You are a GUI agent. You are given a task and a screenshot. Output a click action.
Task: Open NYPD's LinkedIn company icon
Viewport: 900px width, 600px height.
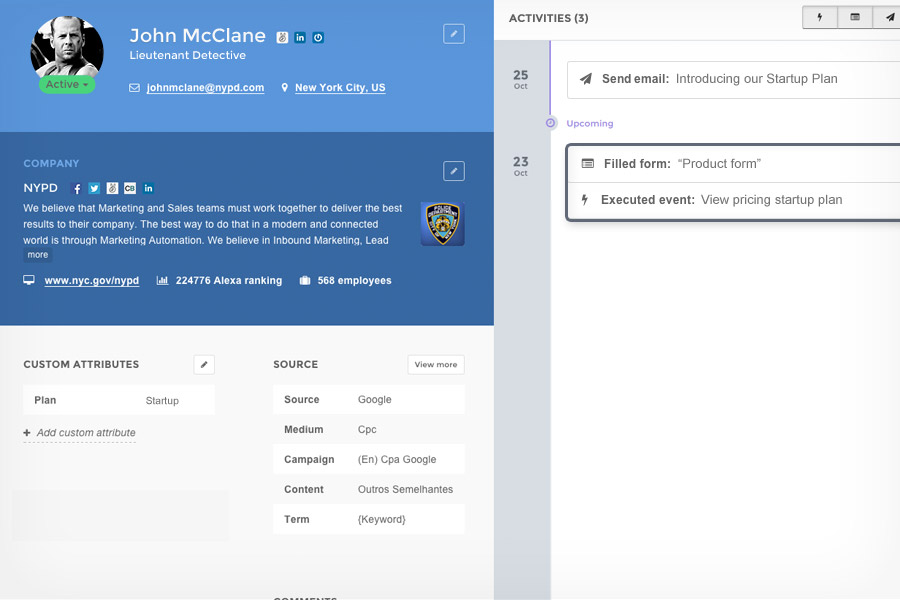(x=148, y=188)
